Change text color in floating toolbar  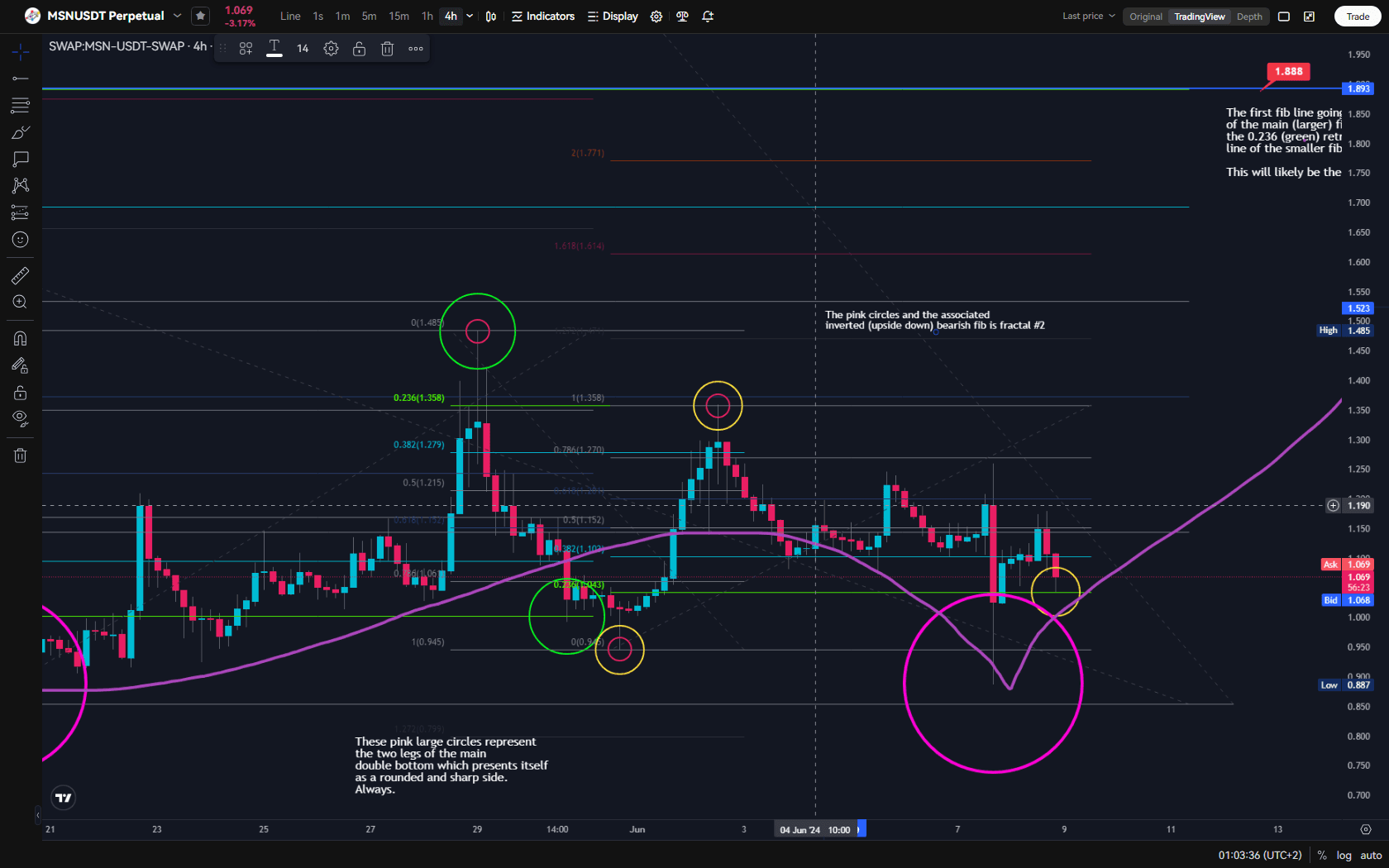pos(274,49)
